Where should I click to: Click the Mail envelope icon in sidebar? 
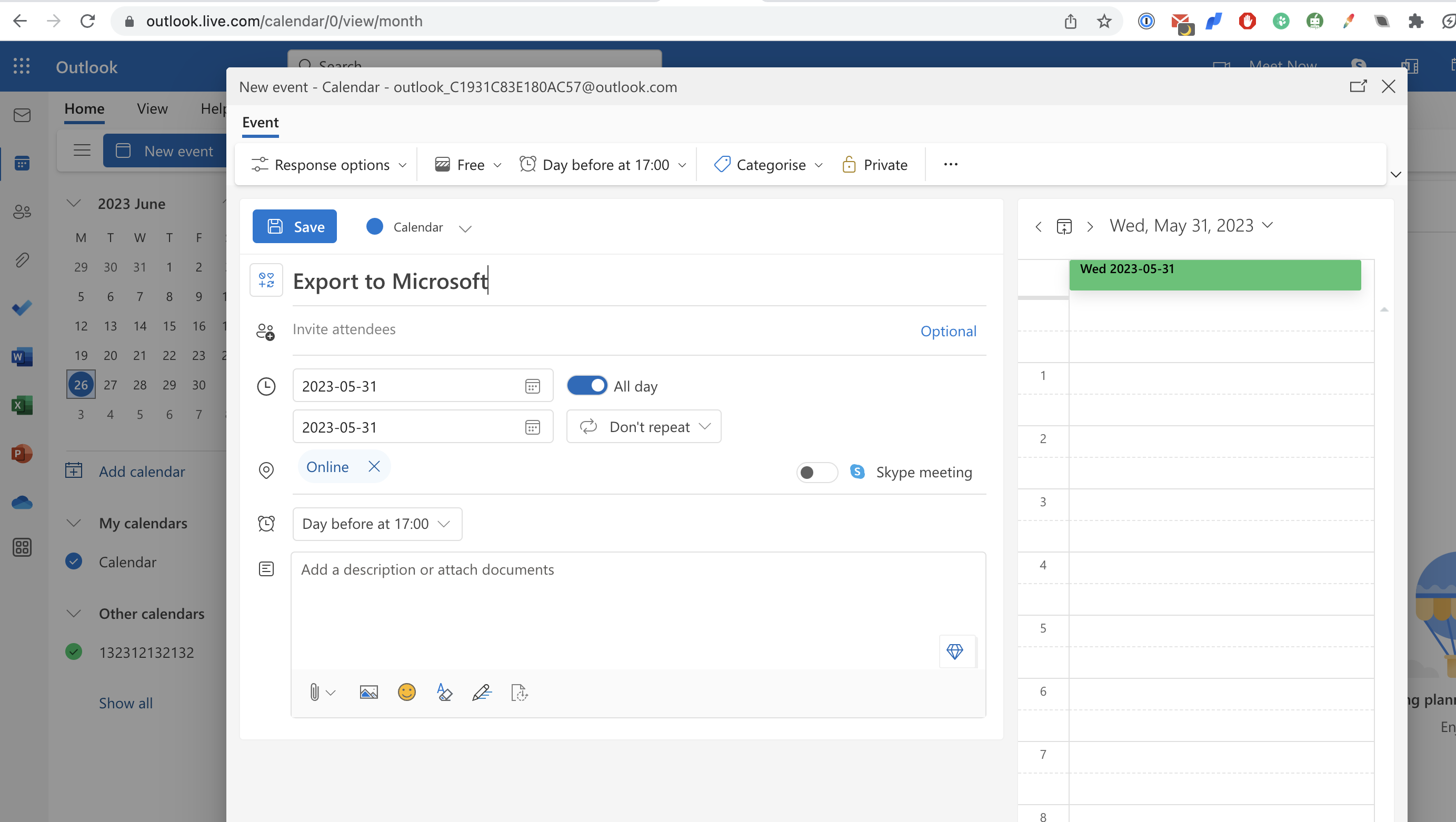point(22,115)
